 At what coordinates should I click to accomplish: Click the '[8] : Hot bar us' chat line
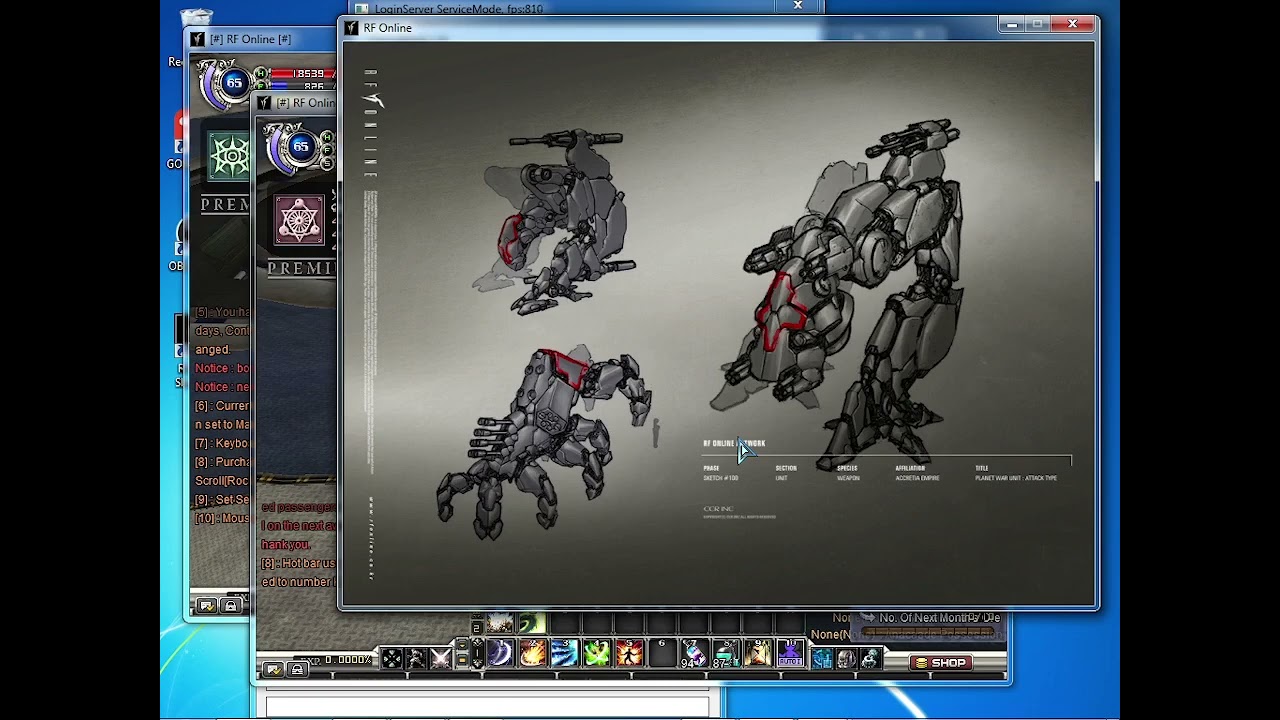pos(298,564)
